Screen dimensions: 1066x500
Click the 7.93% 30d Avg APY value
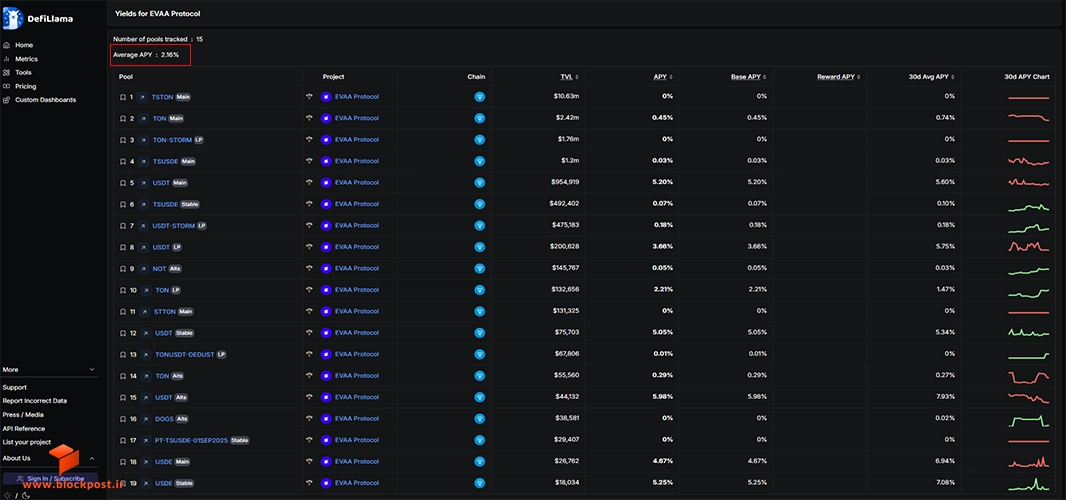[x=944, y=397]
